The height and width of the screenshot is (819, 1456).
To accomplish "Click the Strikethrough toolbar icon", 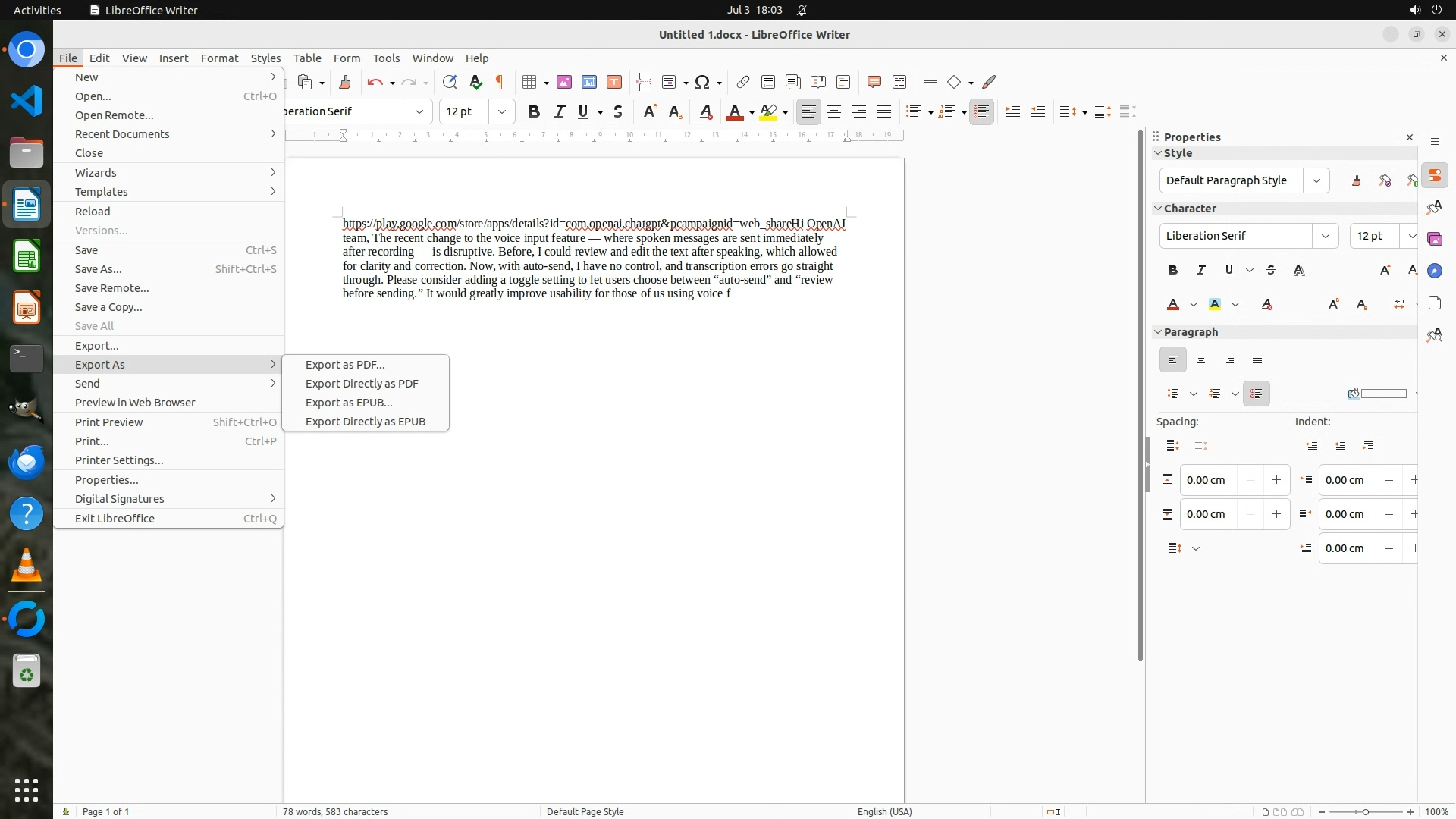I will (x=618, y=111).
